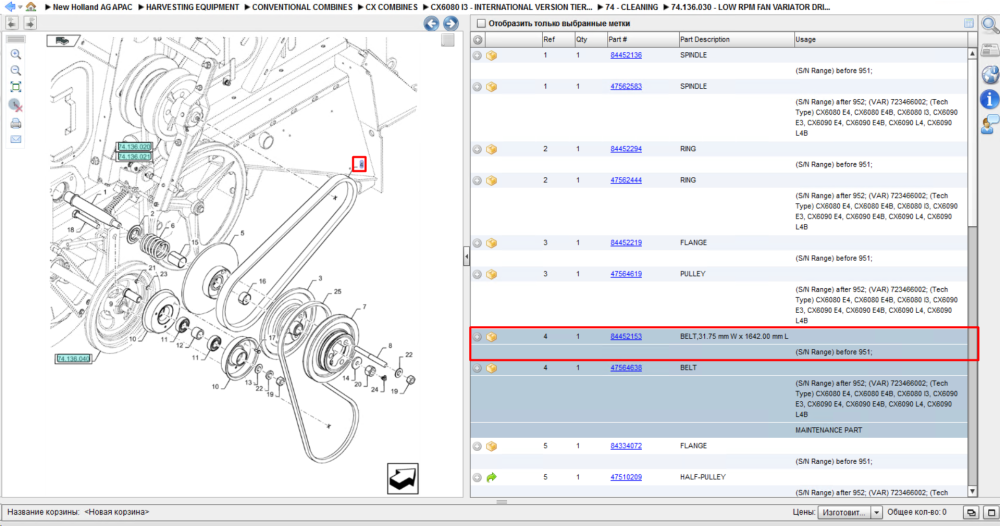
Task: Collapse parts panel via splitter arrow
Action: pos(466,256)
